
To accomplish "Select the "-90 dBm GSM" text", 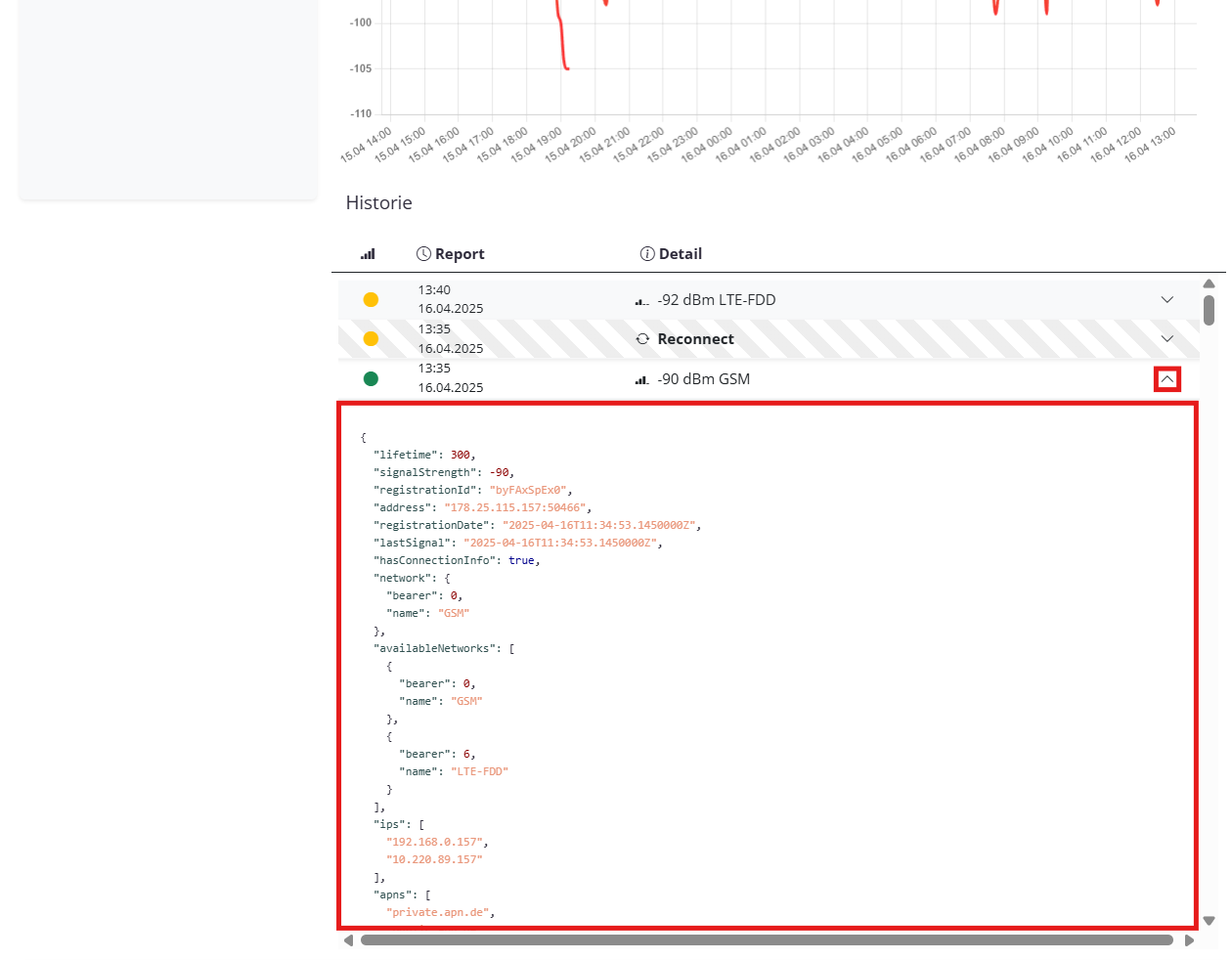I will pyautogui.click(x=704, y=379).
